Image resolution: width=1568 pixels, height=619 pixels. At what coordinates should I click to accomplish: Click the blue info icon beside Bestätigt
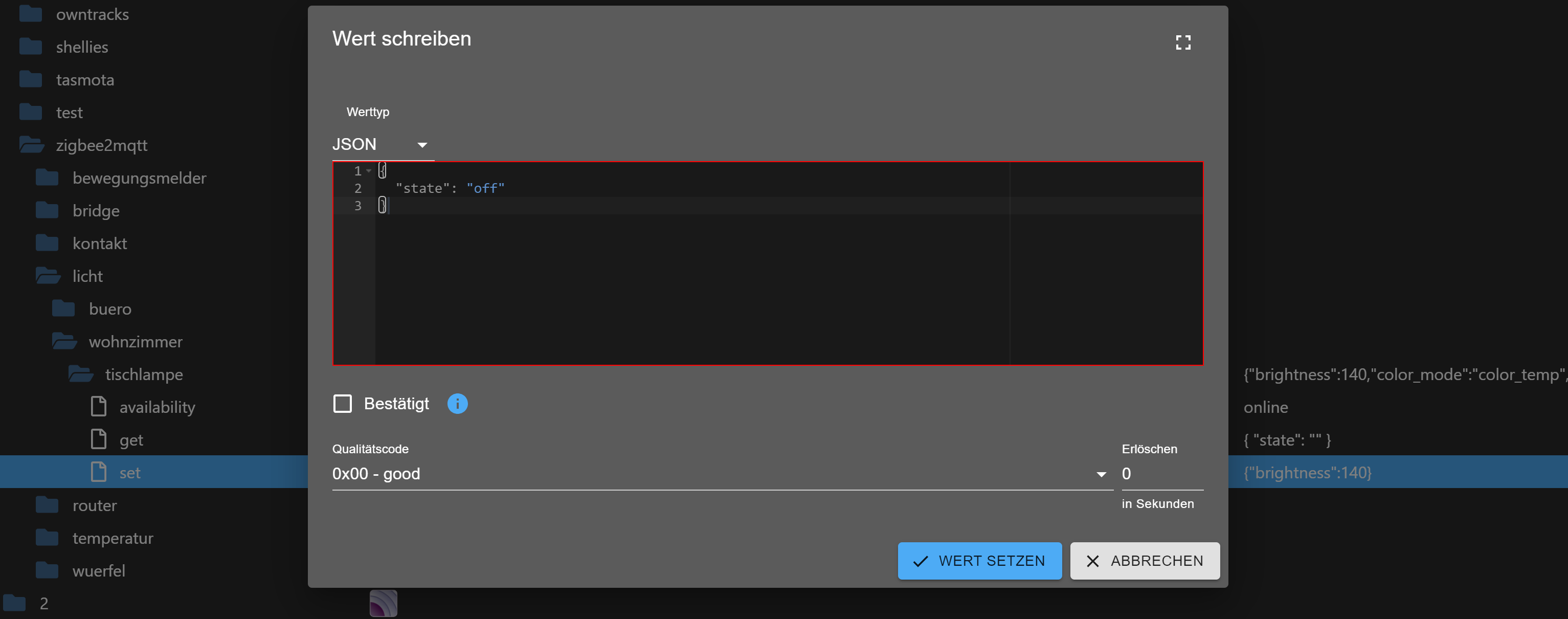pyautogui.click(x=457, y=404)
